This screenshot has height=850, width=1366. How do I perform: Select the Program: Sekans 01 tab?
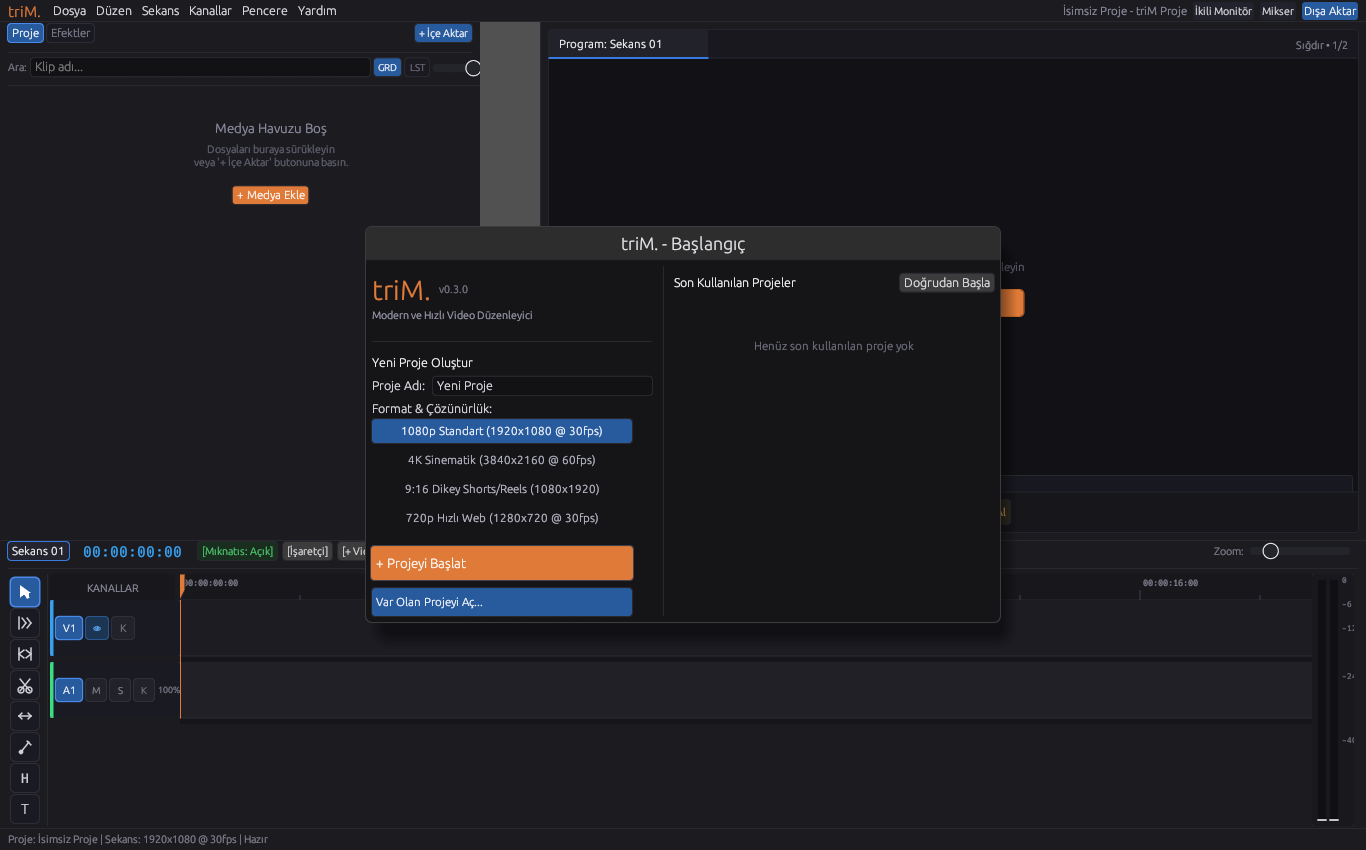[628, 44]
